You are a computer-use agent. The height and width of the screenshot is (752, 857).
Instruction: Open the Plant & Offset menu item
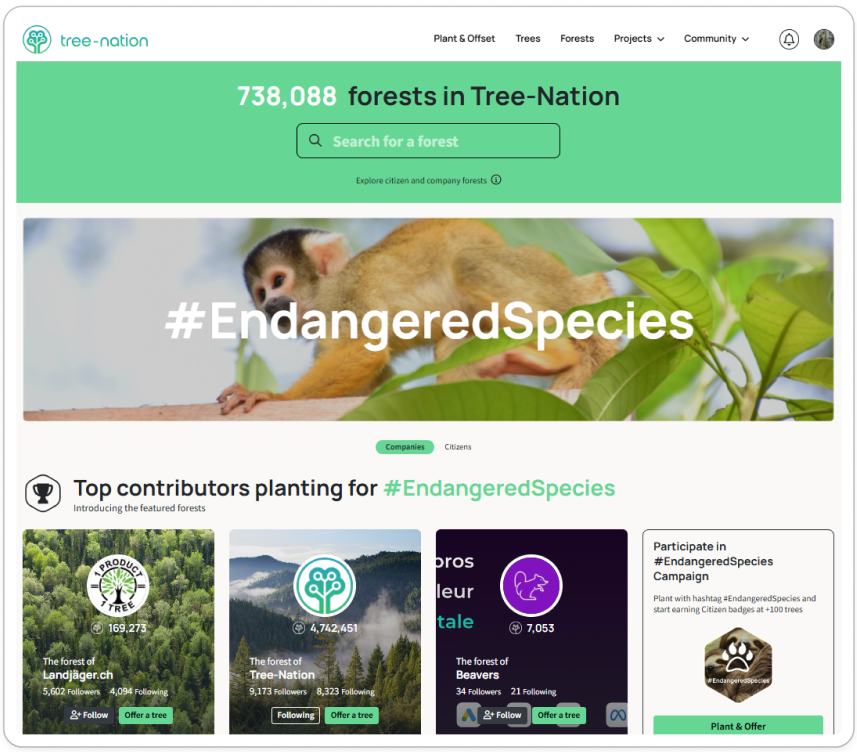coord(464,39)
